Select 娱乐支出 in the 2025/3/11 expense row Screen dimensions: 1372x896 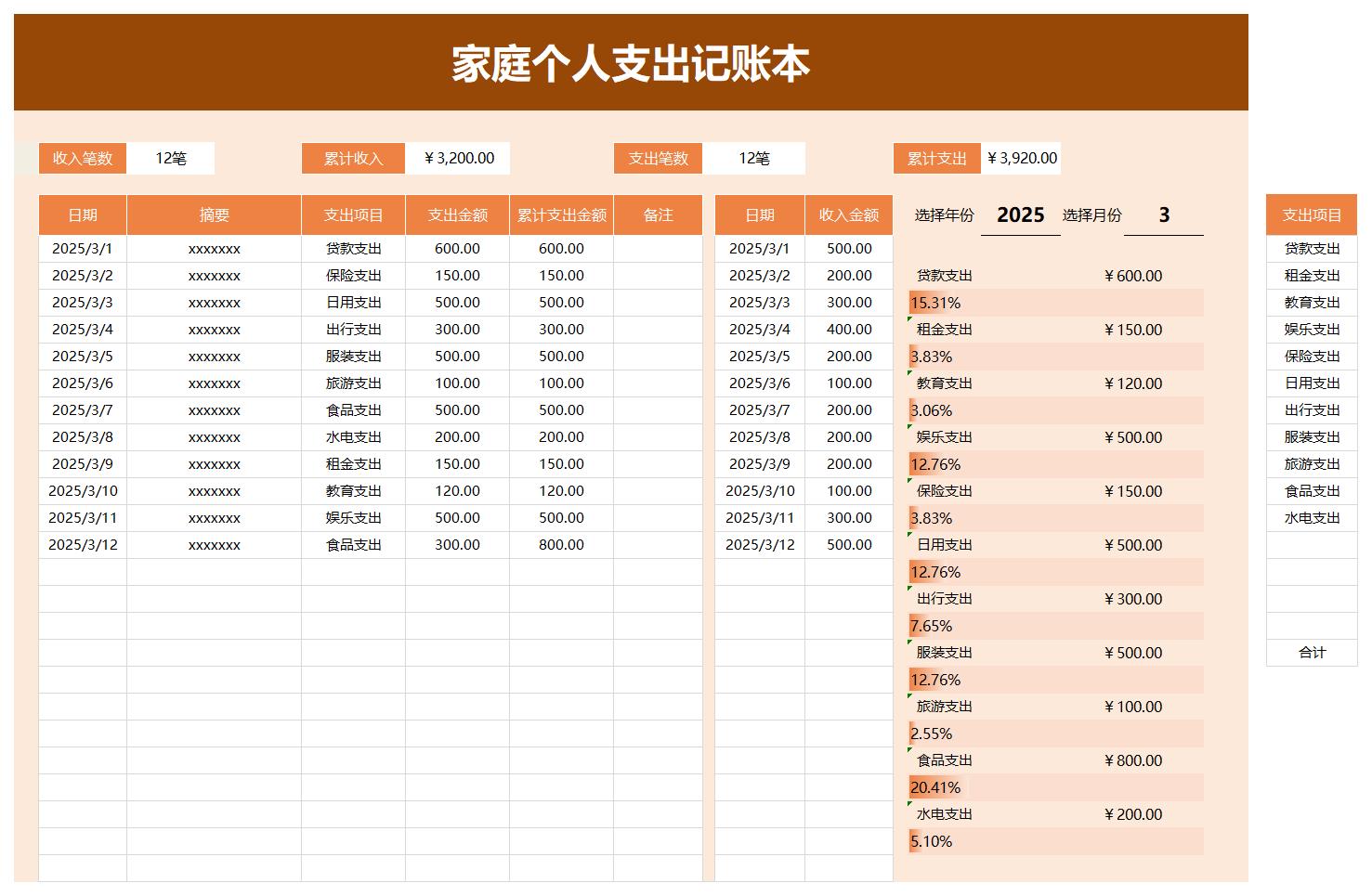[354, 517]
